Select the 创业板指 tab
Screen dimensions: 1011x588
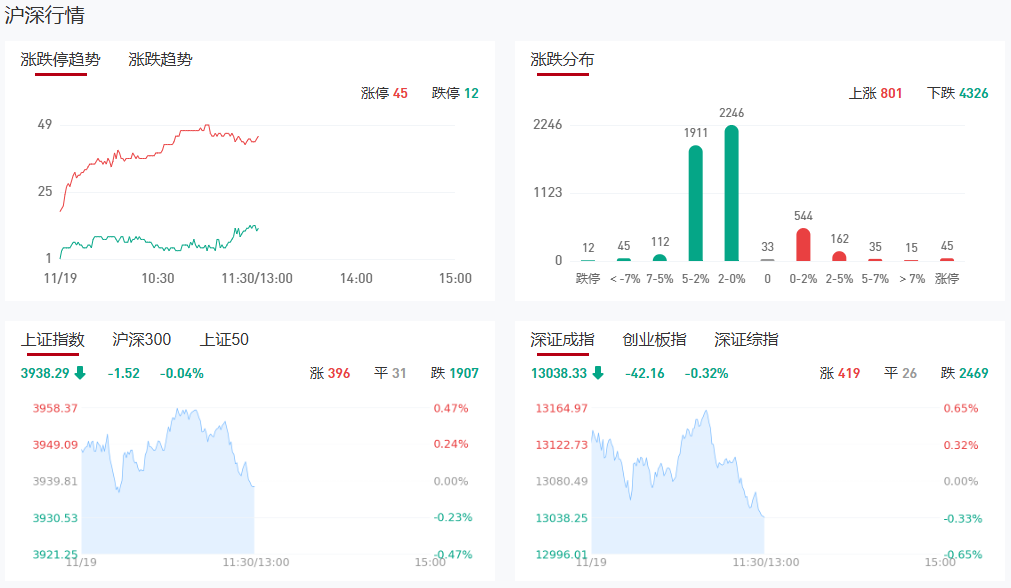click(654, 340)
